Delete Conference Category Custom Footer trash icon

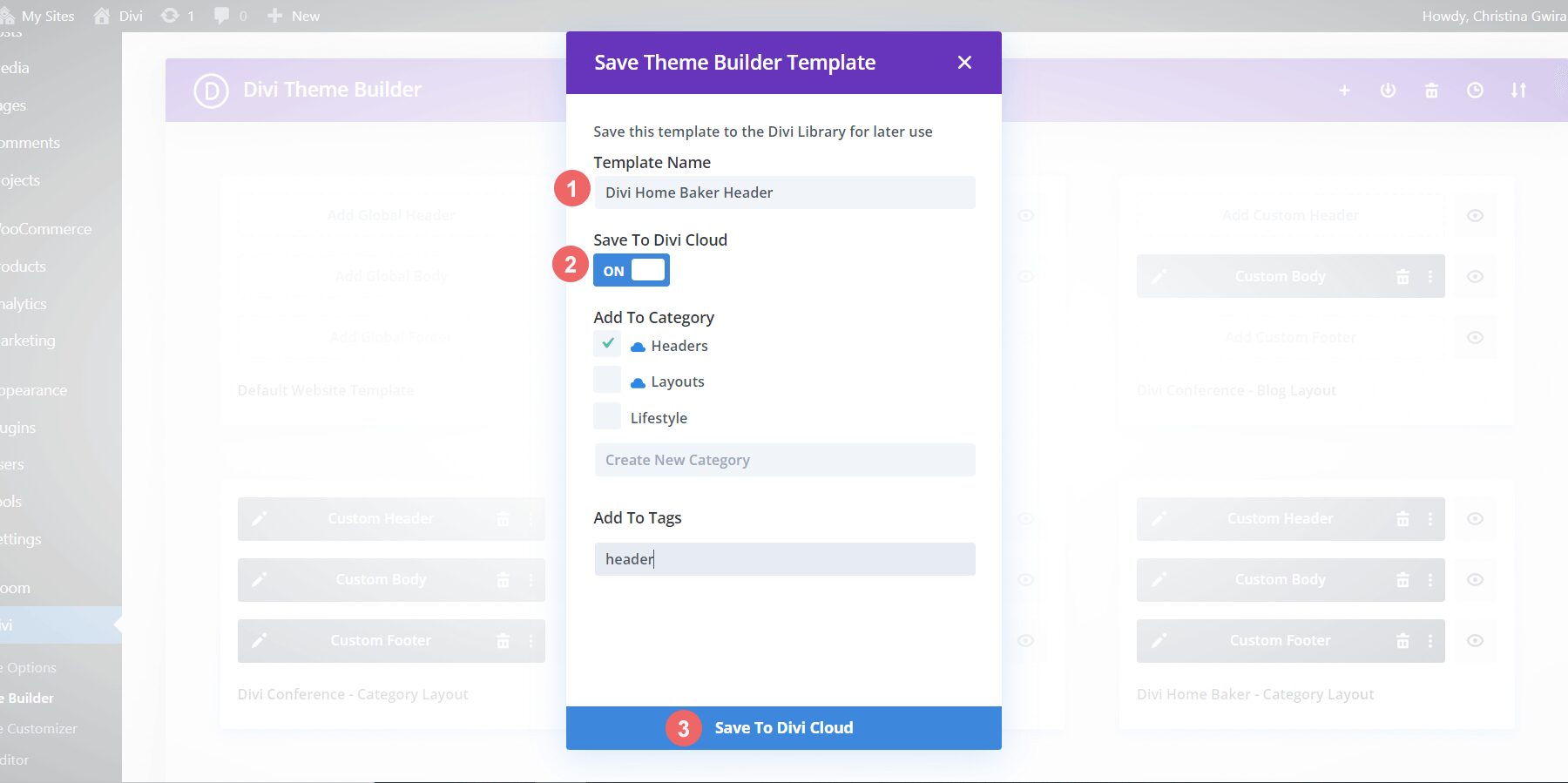coord(503,640)
